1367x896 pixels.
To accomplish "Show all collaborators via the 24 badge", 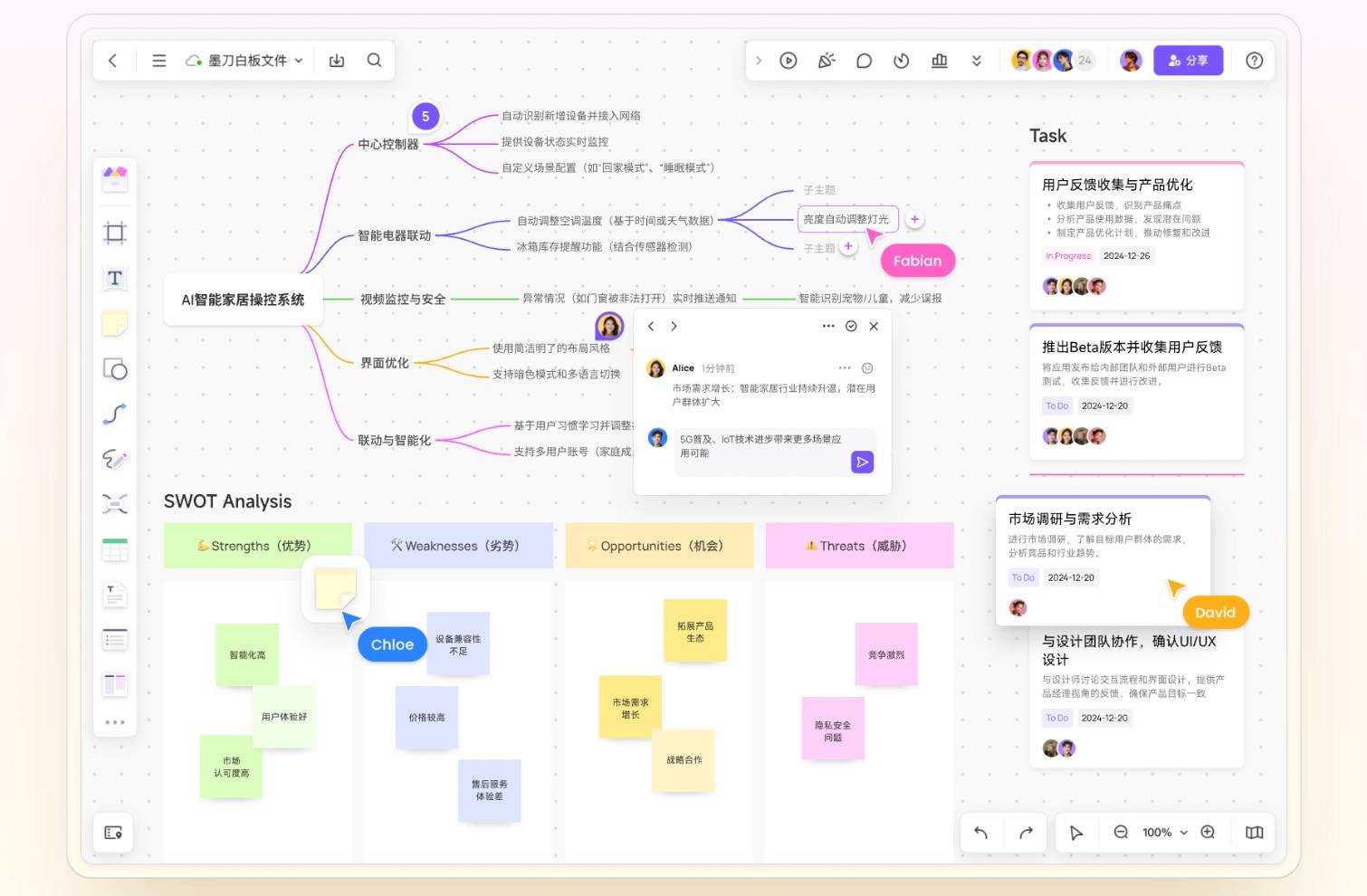I will 1085,61.
